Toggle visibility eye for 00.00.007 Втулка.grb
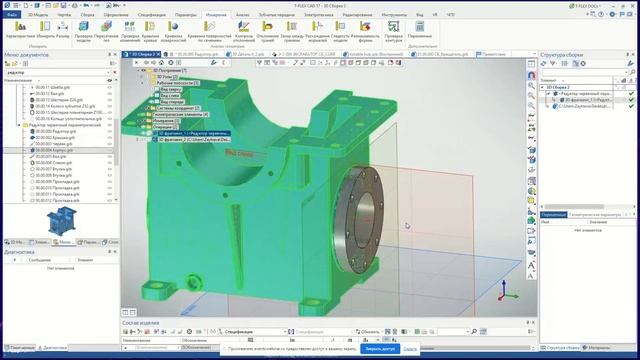Viewport: 640px width, 360px height. pyautogui.click(x=109, y=169)
